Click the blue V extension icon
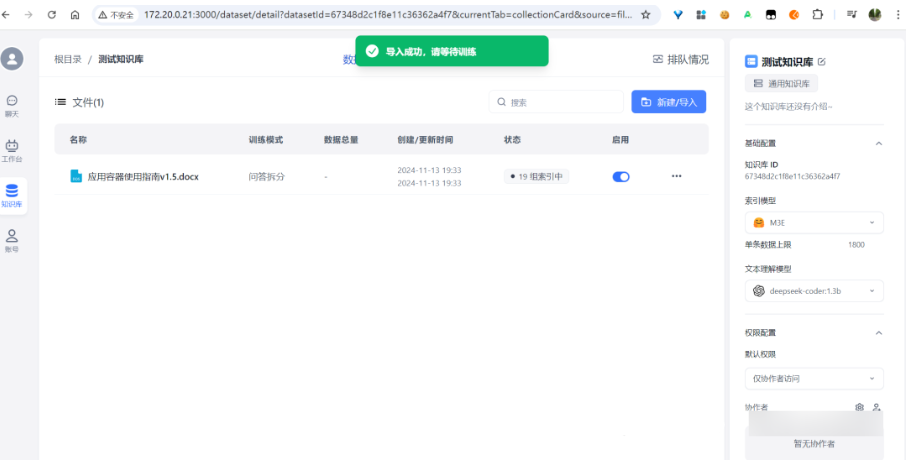Screen dimensions: 906x461 678,15
